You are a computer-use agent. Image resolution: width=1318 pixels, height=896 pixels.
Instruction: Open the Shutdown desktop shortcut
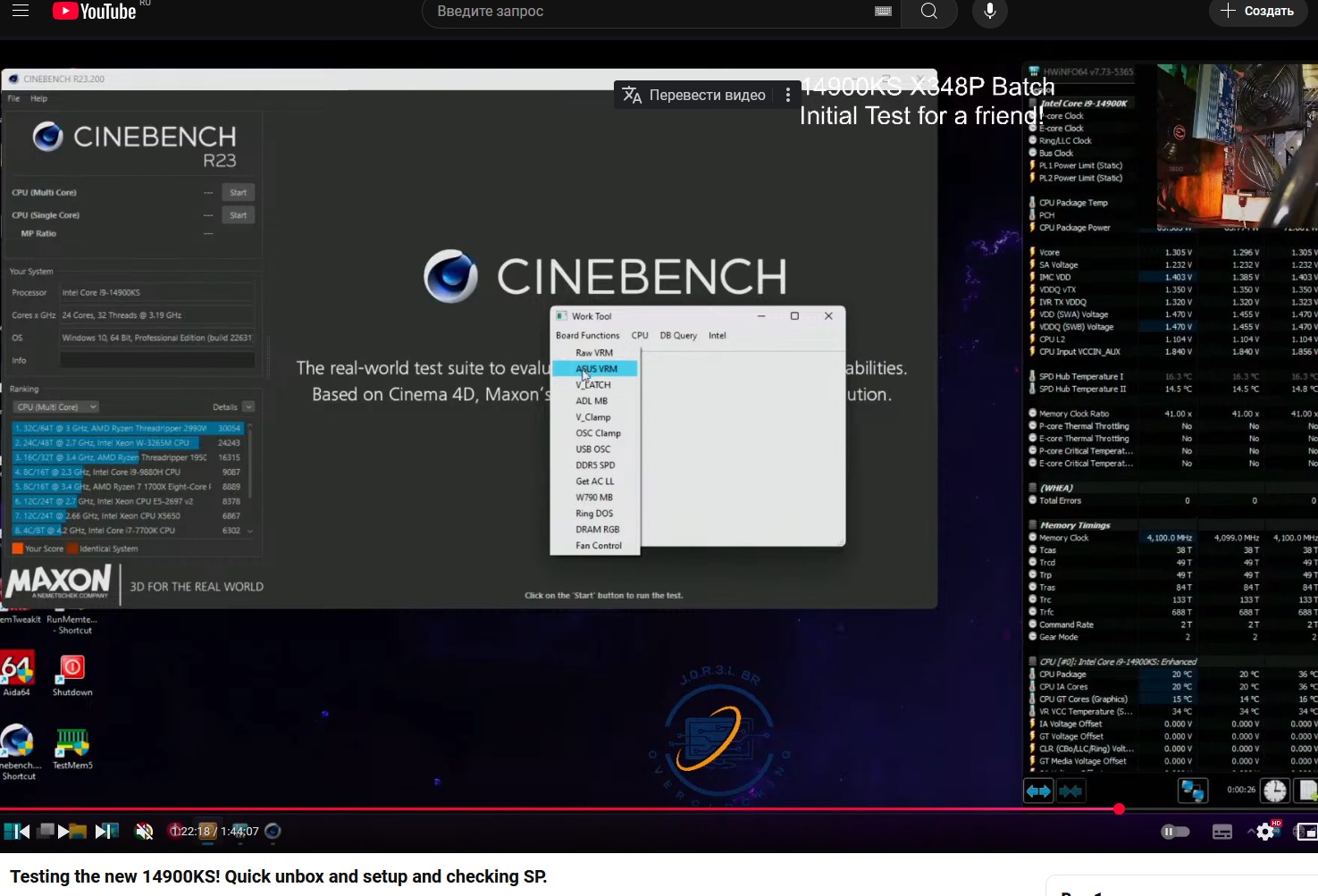pos(72,675)
